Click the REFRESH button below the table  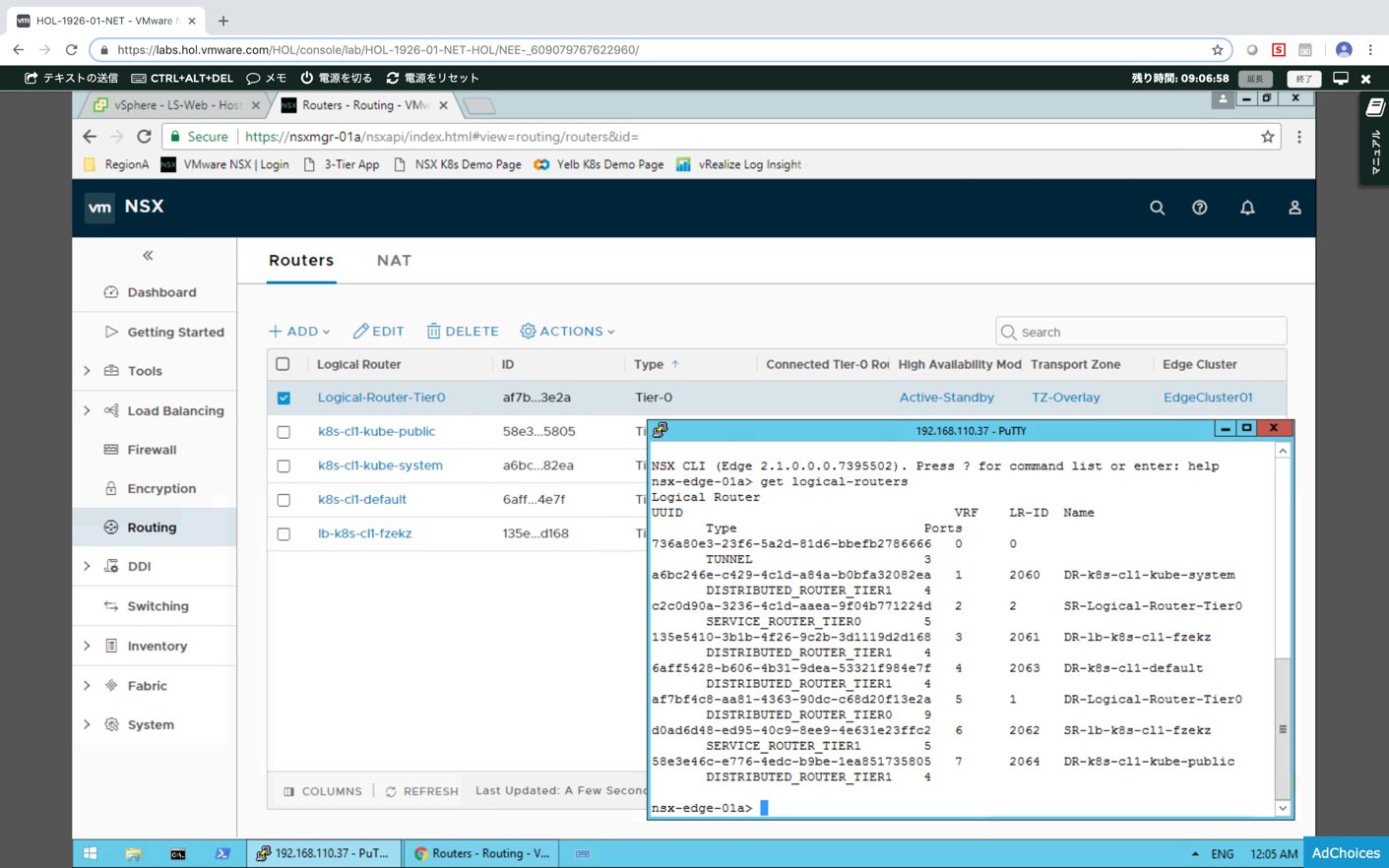(421, 791)
